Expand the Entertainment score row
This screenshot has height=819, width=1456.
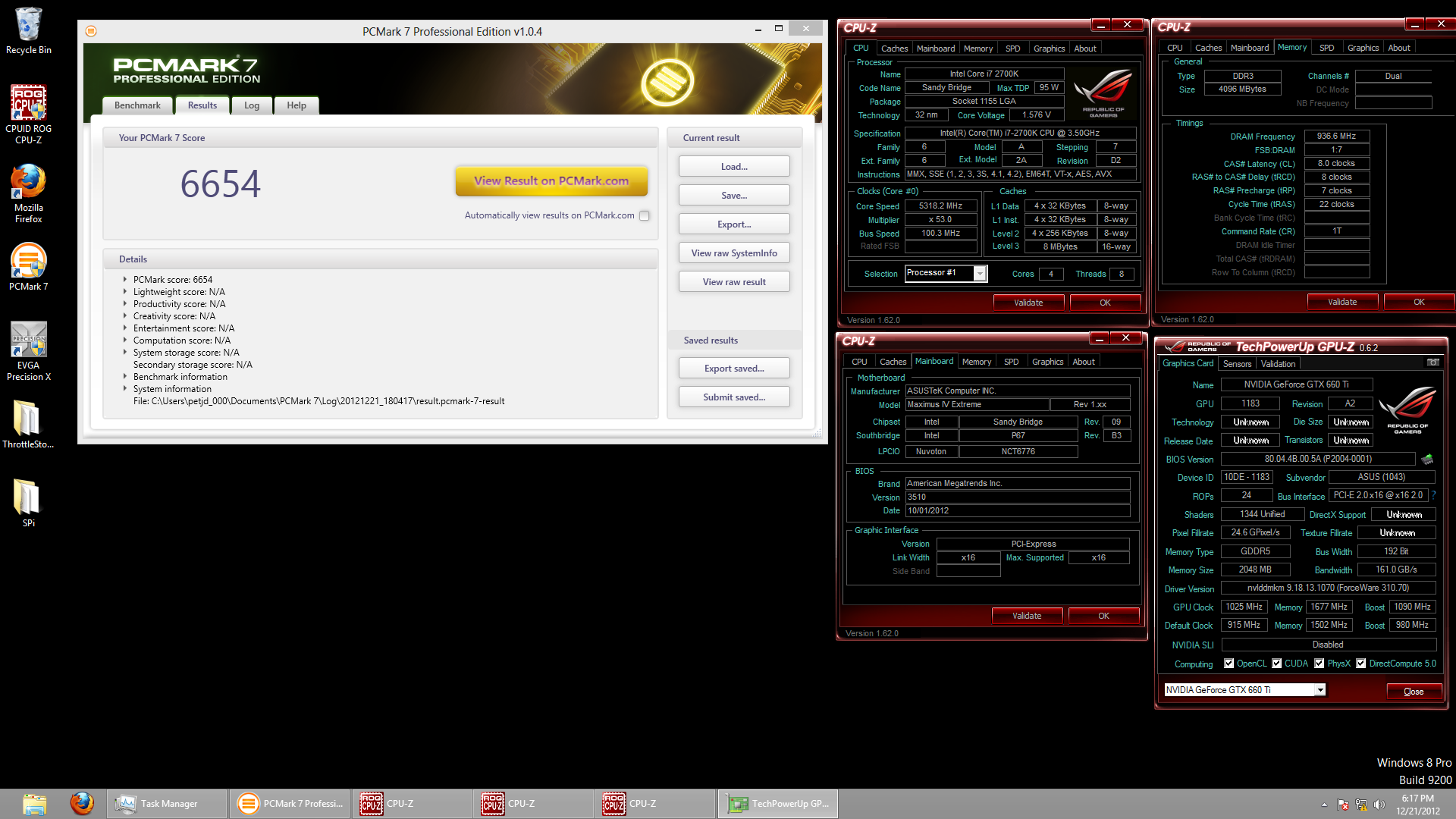[x=125, y=328]
